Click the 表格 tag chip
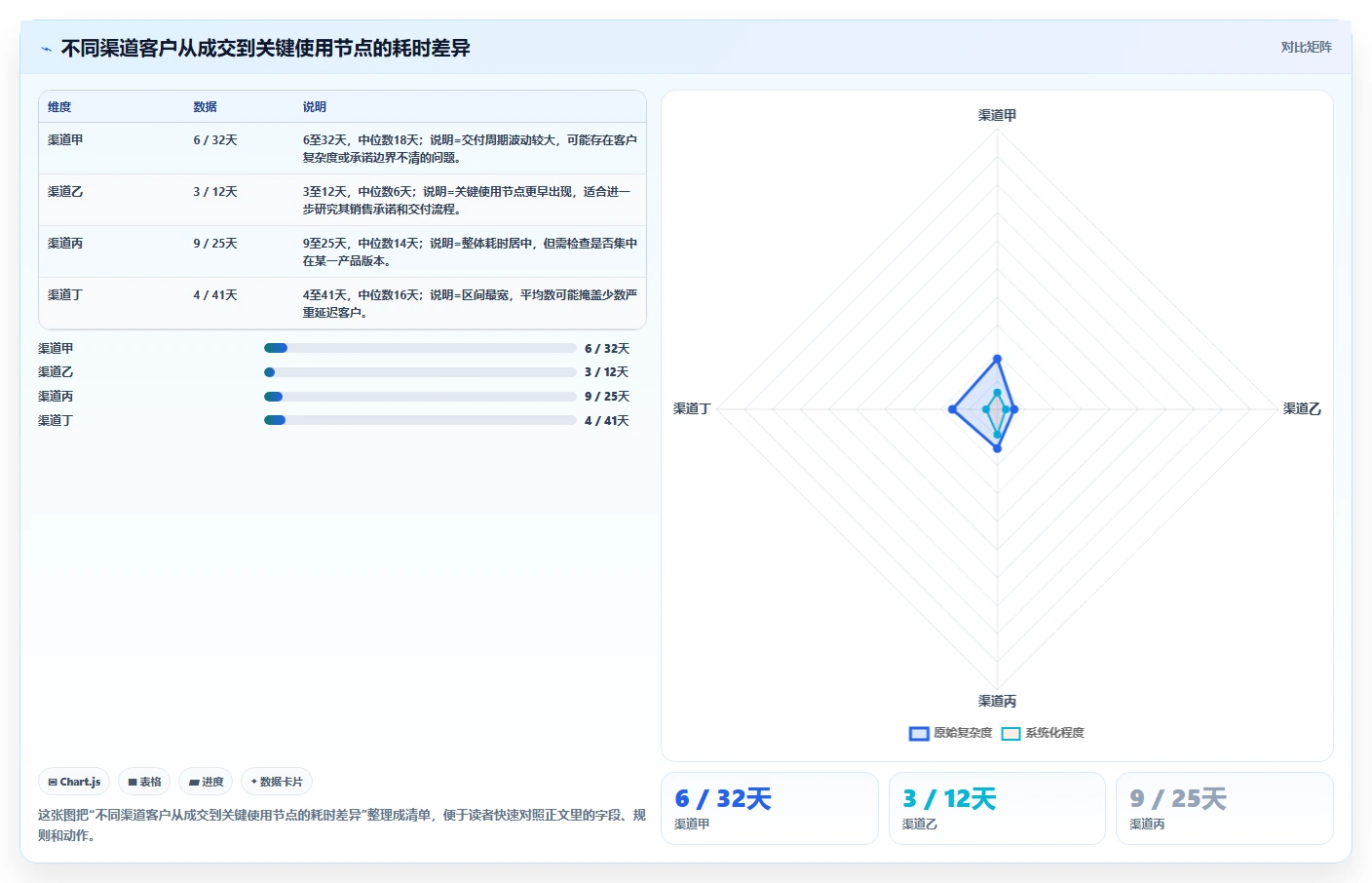The width and height of the screenshot is (1372, 883). tap(144, 782)
